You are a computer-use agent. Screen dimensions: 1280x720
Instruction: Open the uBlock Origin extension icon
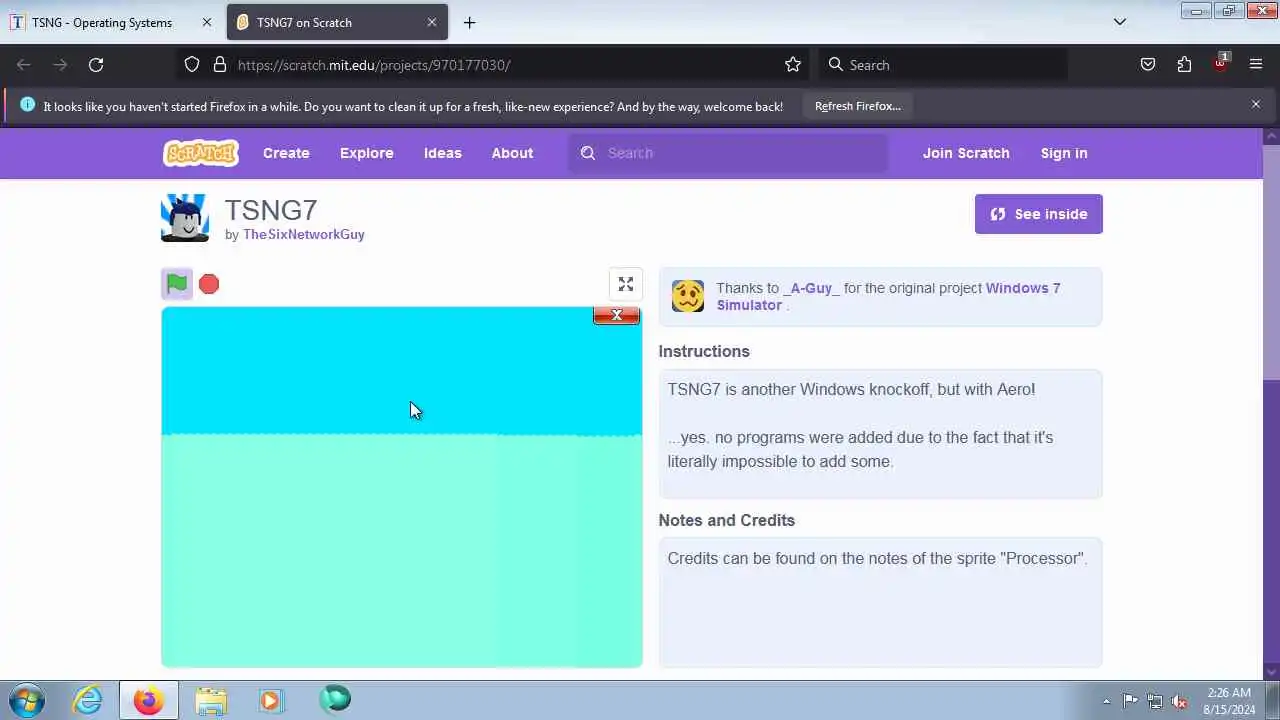pos(1220,63)
